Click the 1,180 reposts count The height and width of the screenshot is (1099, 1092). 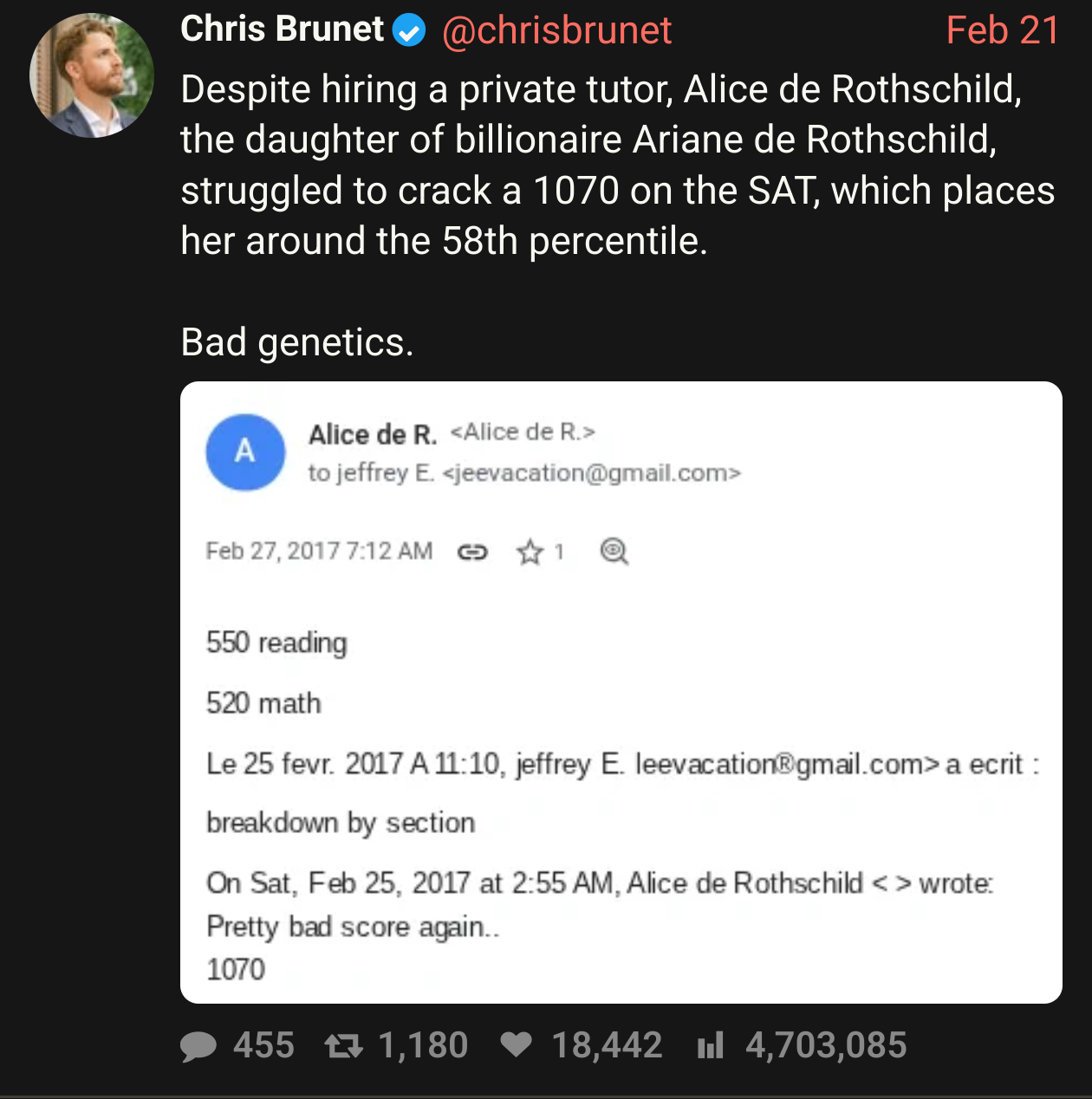423,1045
